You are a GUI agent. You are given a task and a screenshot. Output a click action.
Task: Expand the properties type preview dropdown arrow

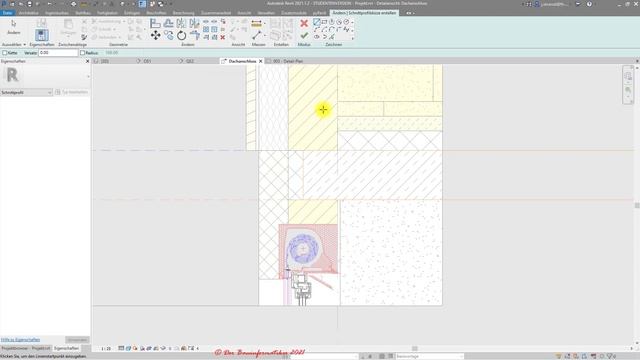click(88, 76)
